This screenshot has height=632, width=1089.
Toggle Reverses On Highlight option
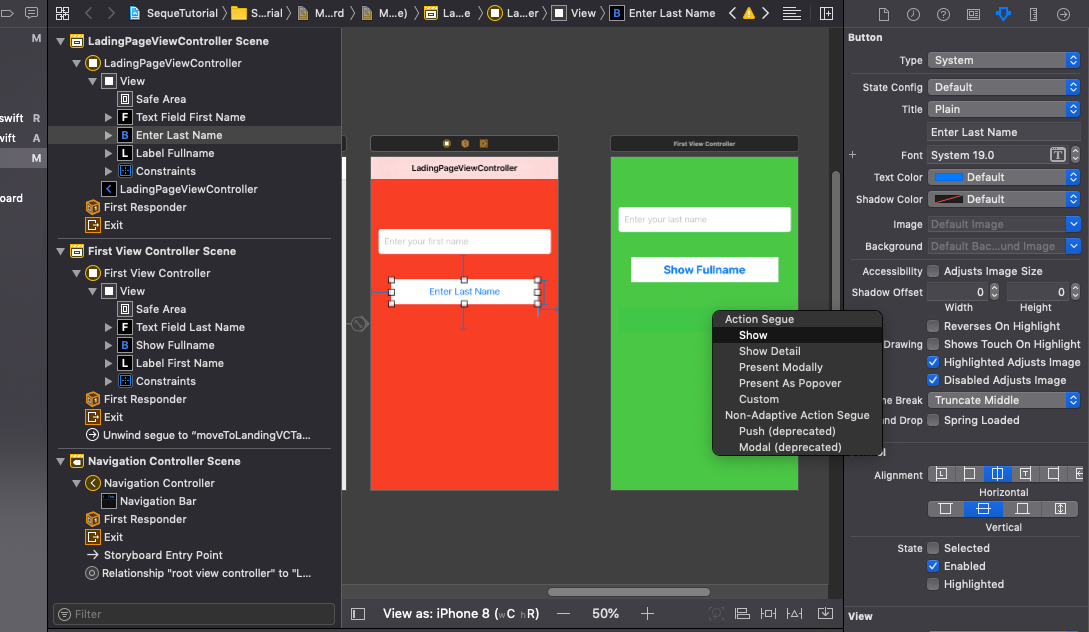[933, 326]
